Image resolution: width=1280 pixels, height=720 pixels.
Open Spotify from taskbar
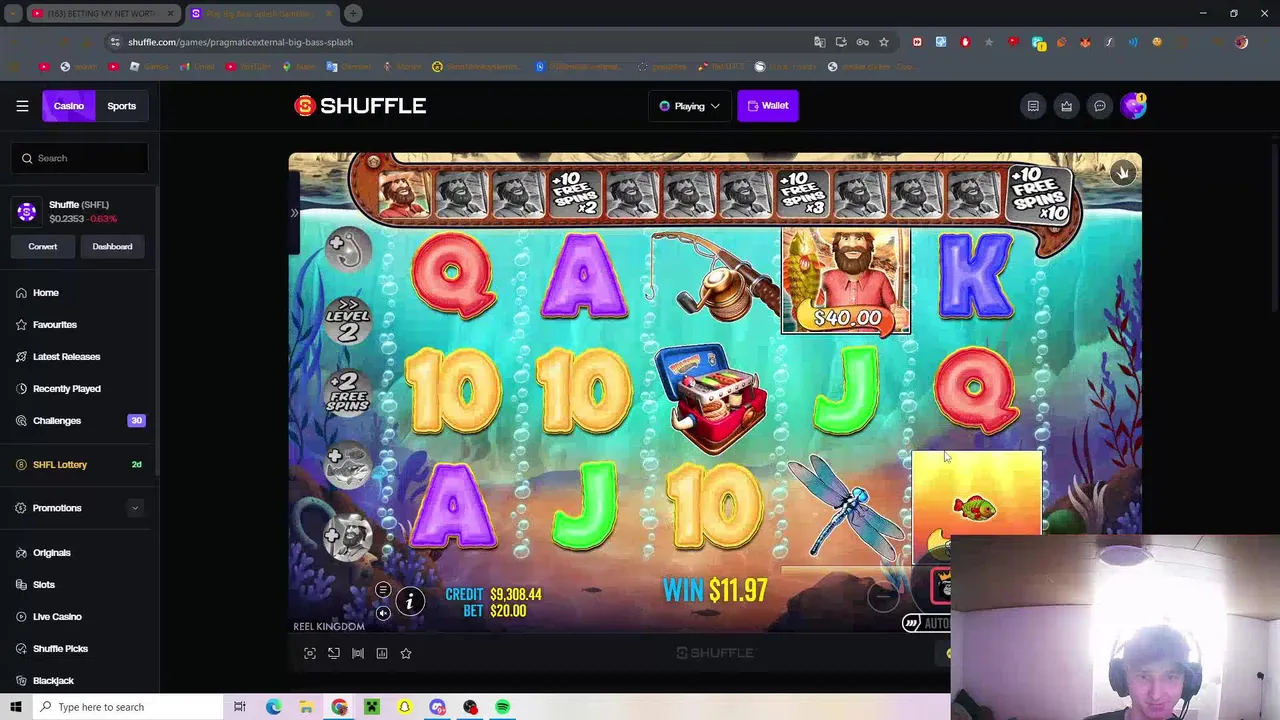point(503,707)
